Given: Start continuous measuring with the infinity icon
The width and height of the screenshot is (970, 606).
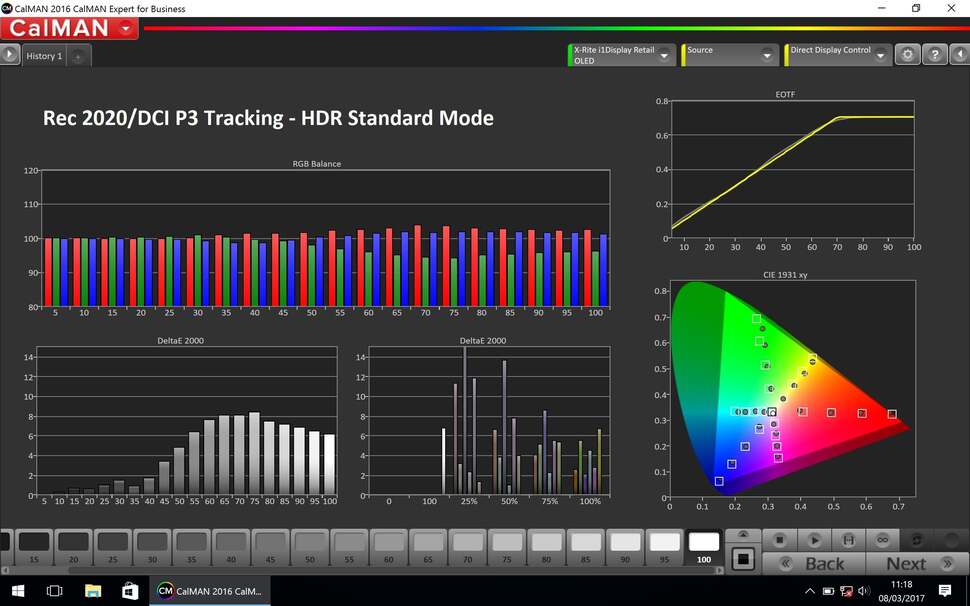Looking at the screenshot, I should (883, 540).
